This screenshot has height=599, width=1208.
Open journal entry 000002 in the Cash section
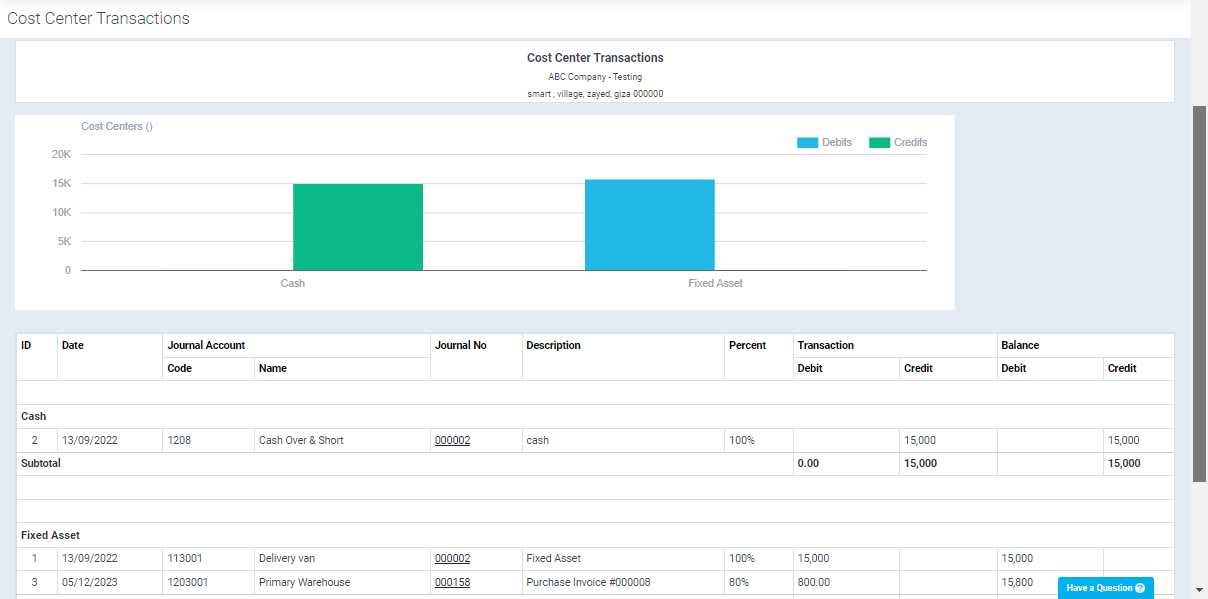(452, 440)
